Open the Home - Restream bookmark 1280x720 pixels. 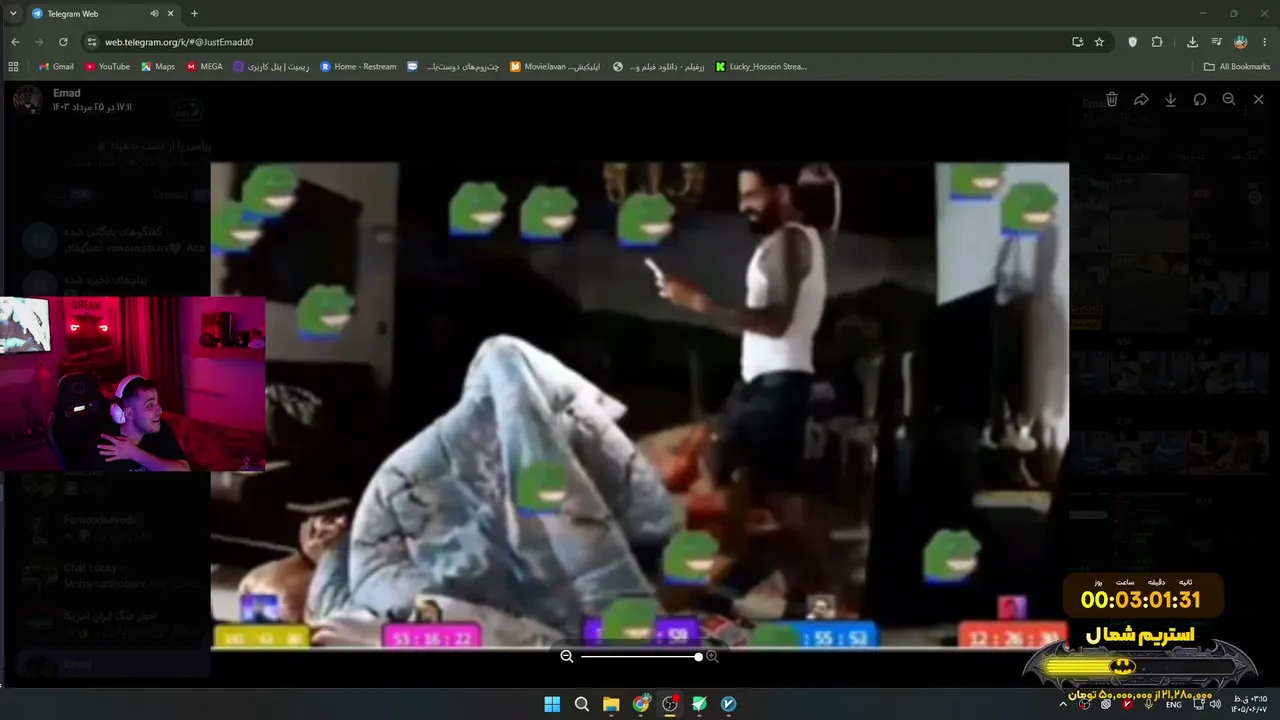[358, 67]
